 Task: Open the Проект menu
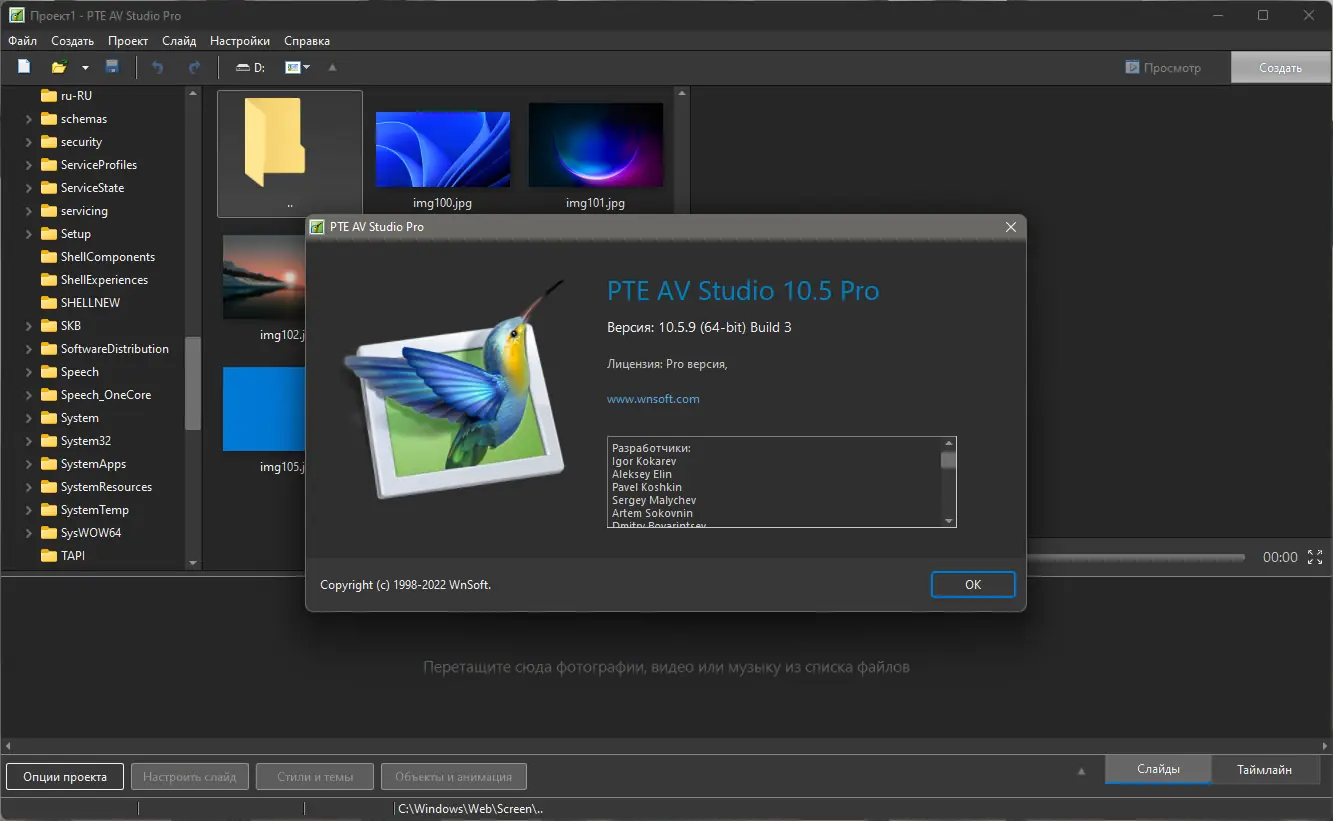(128, 41)
